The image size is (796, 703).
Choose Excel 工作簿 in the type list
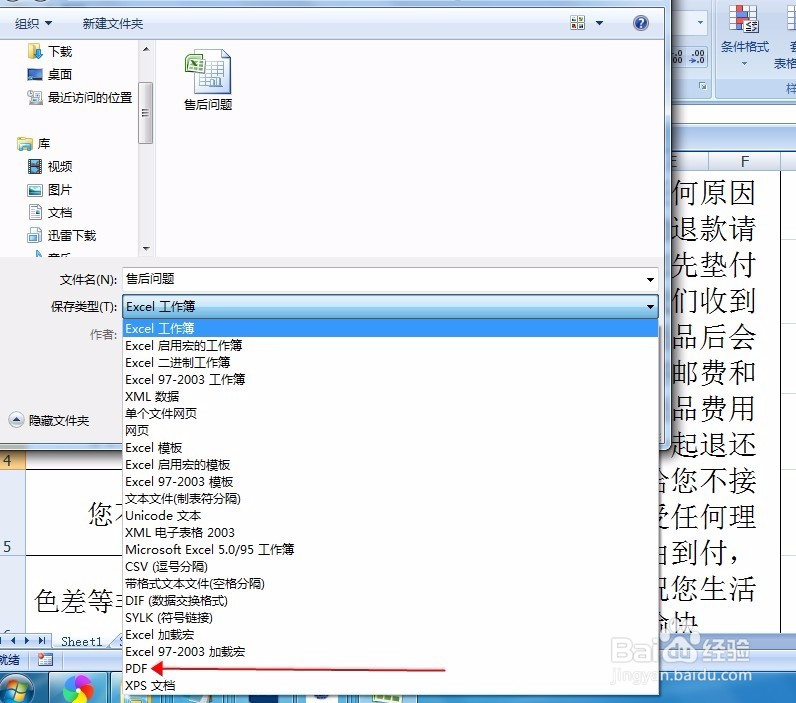tap(390, 328)
